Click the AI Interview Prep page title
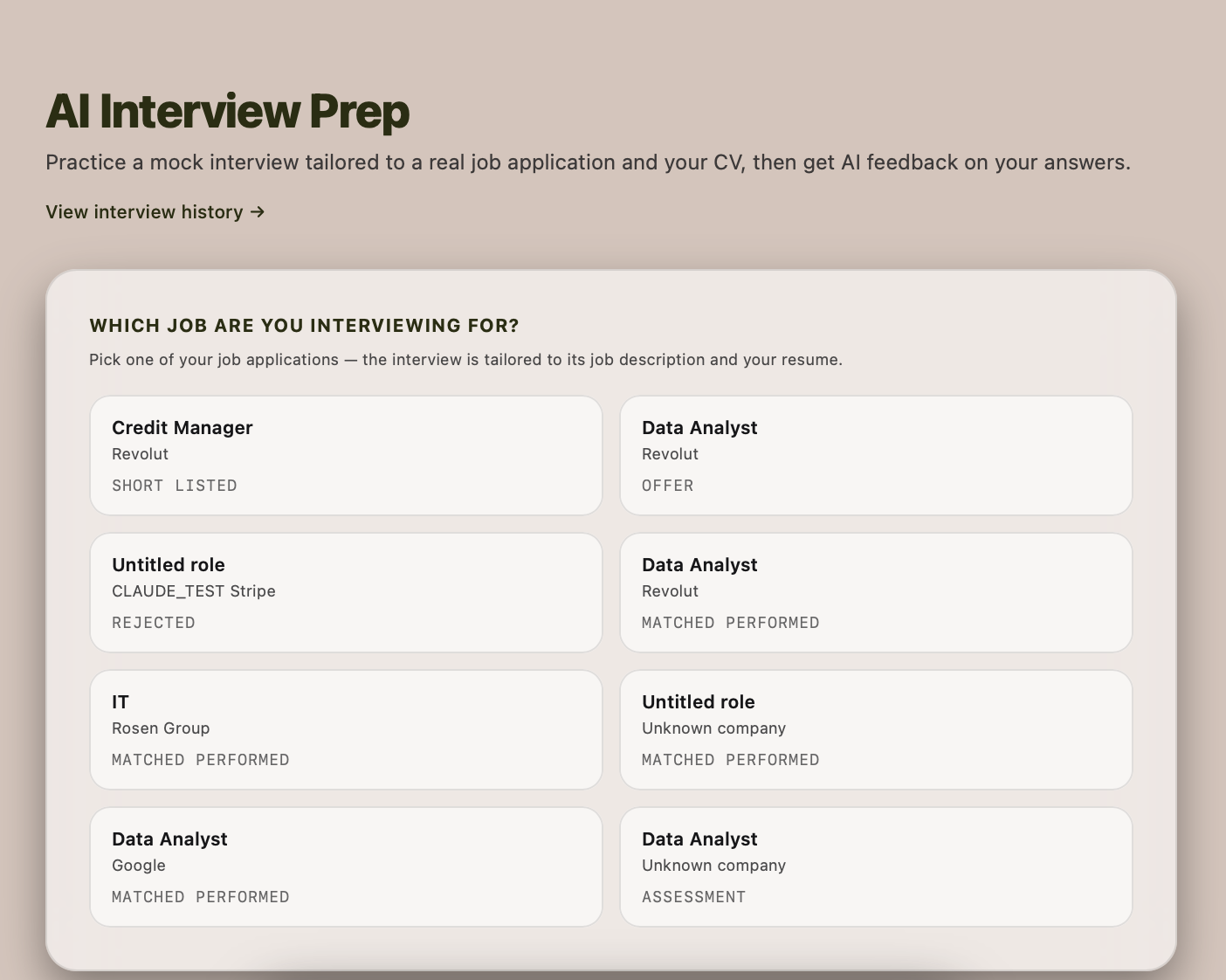 point(227,111)
